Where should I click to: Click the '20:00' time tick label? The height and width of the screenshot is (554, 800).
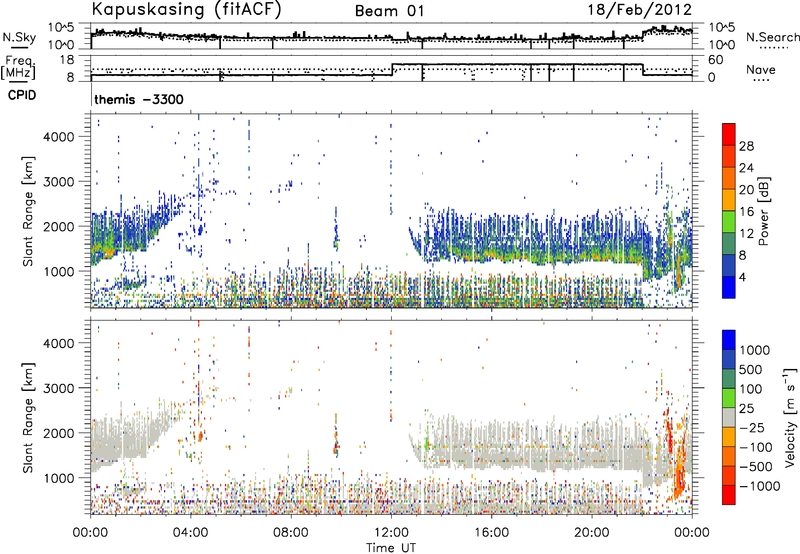(x=591, y=533)
